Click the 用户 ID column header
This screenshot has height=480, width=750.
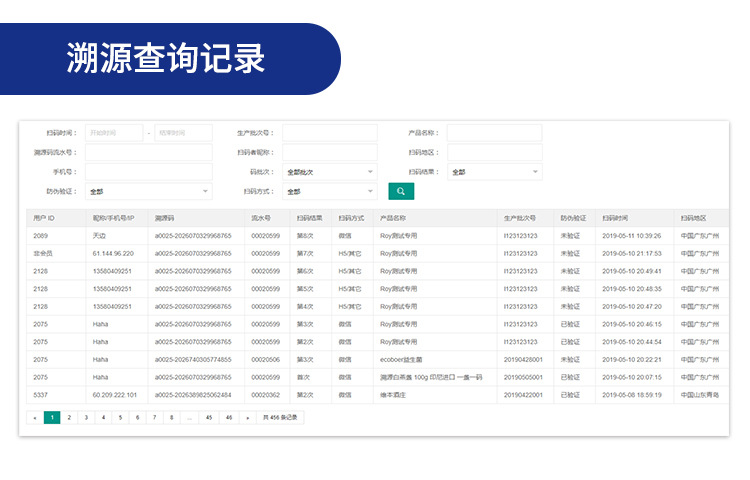[x=44, y=218]
